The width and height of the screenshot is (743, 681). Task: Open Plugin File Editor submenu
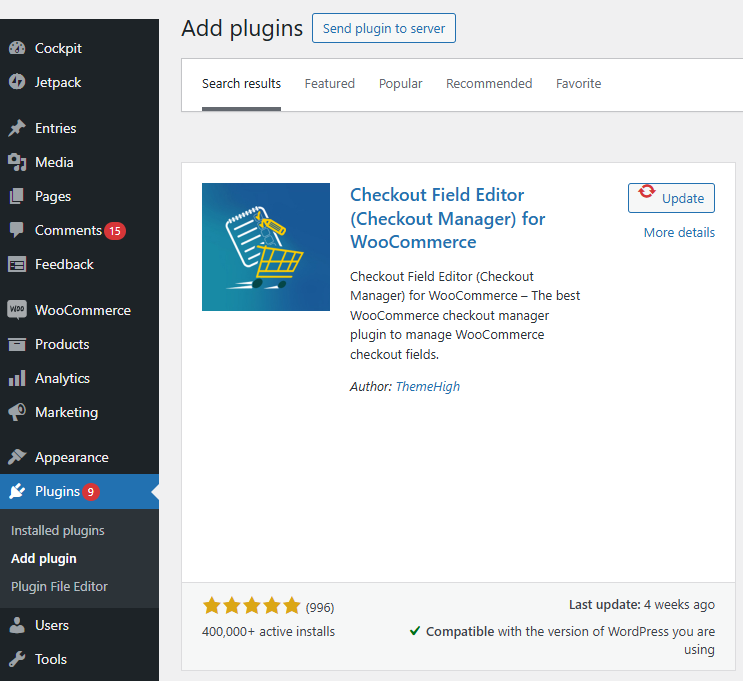click(59, 586)
